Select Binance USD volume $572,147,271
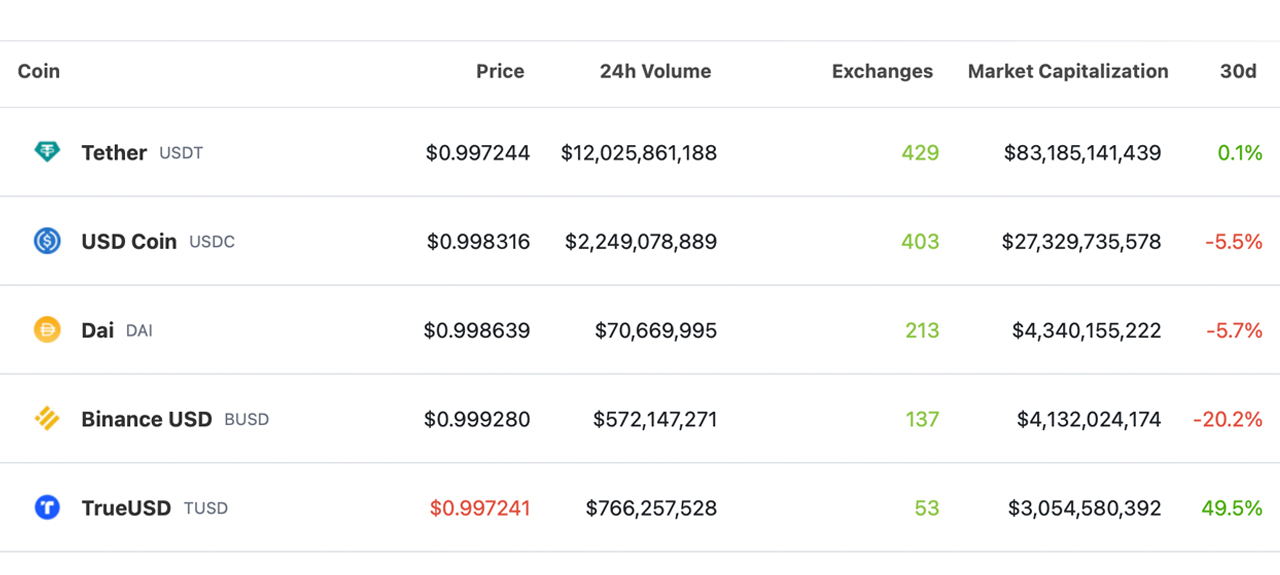Image resolution: width=1280 pixels, height=575 pixels. [x=655, y=419]
